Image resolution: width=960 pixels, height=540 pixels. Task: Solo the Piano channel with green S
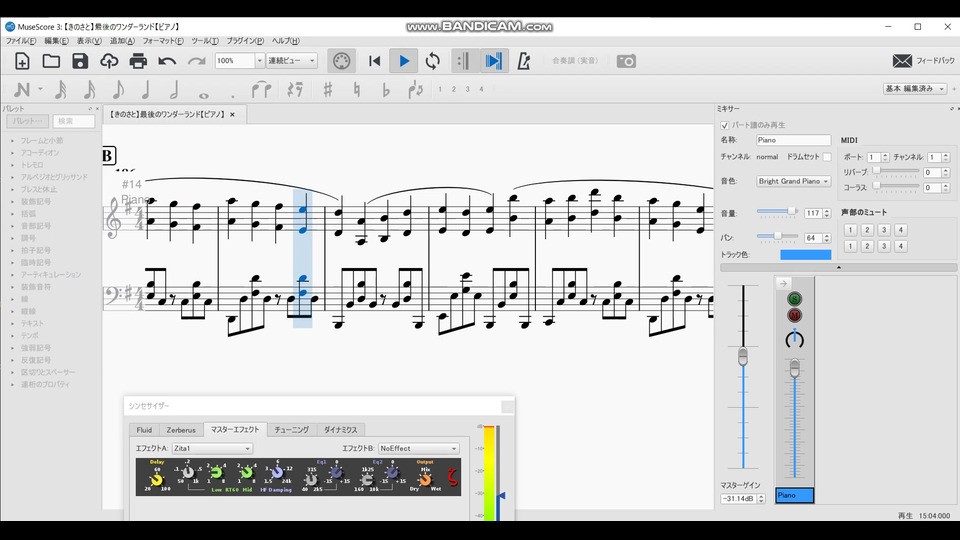click(794, 299)
